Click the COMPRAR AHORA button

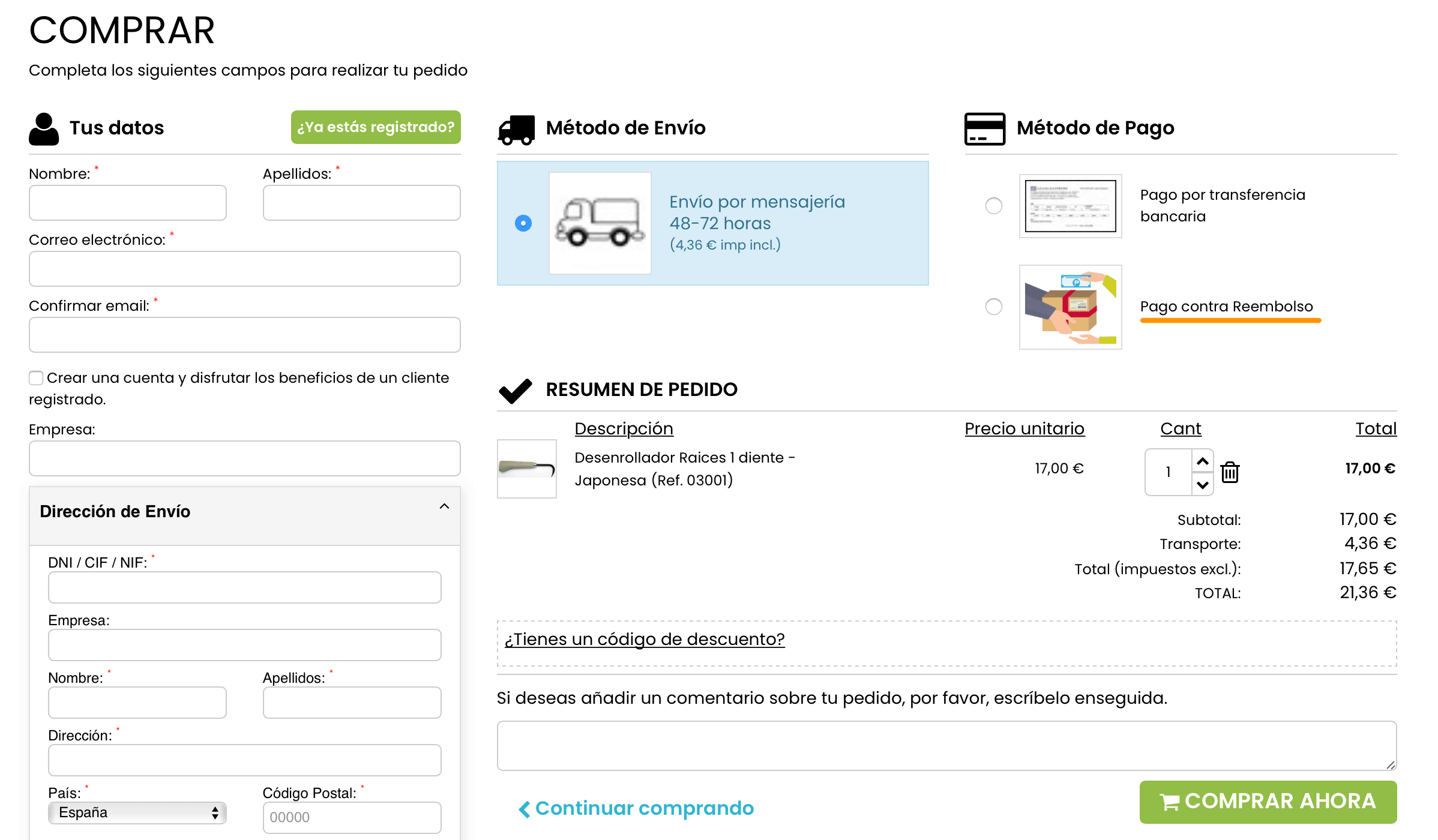point(1268,802)
